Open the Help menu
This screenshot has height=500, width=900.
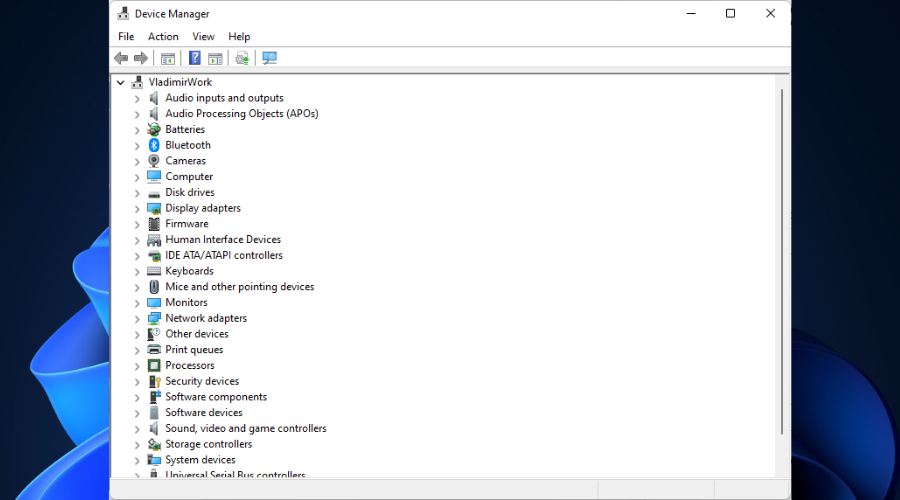coord(239,37)
